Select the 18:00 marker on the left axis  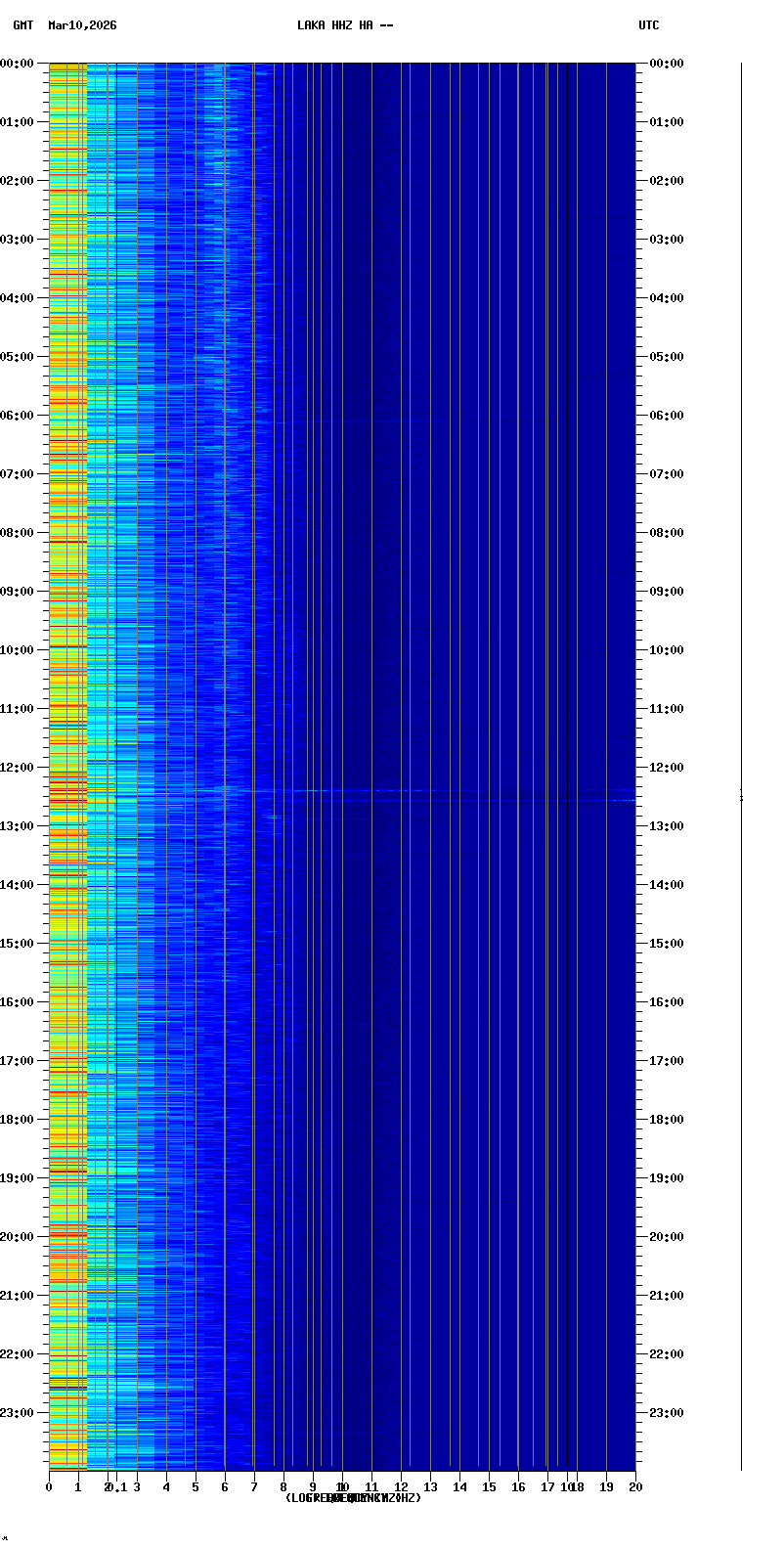[18, 1120]
